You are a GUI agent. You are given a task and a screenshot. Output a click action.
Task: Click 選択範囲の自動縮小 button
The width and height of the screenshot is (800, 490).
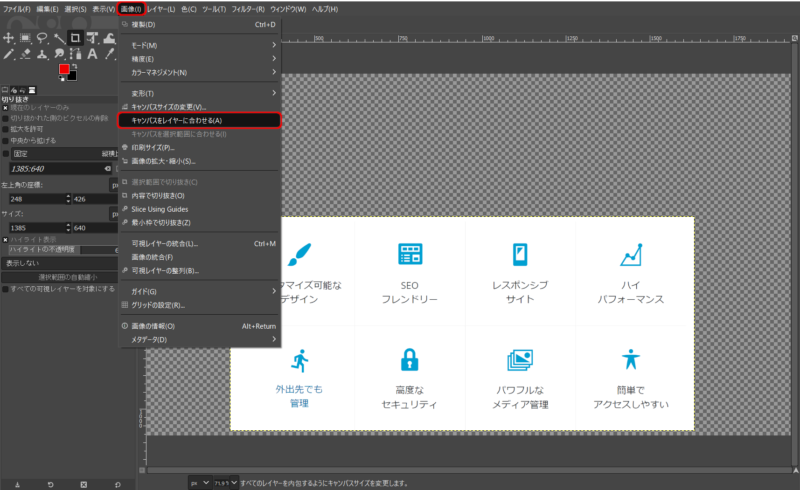pyautogui.click(x=60, y=277)
